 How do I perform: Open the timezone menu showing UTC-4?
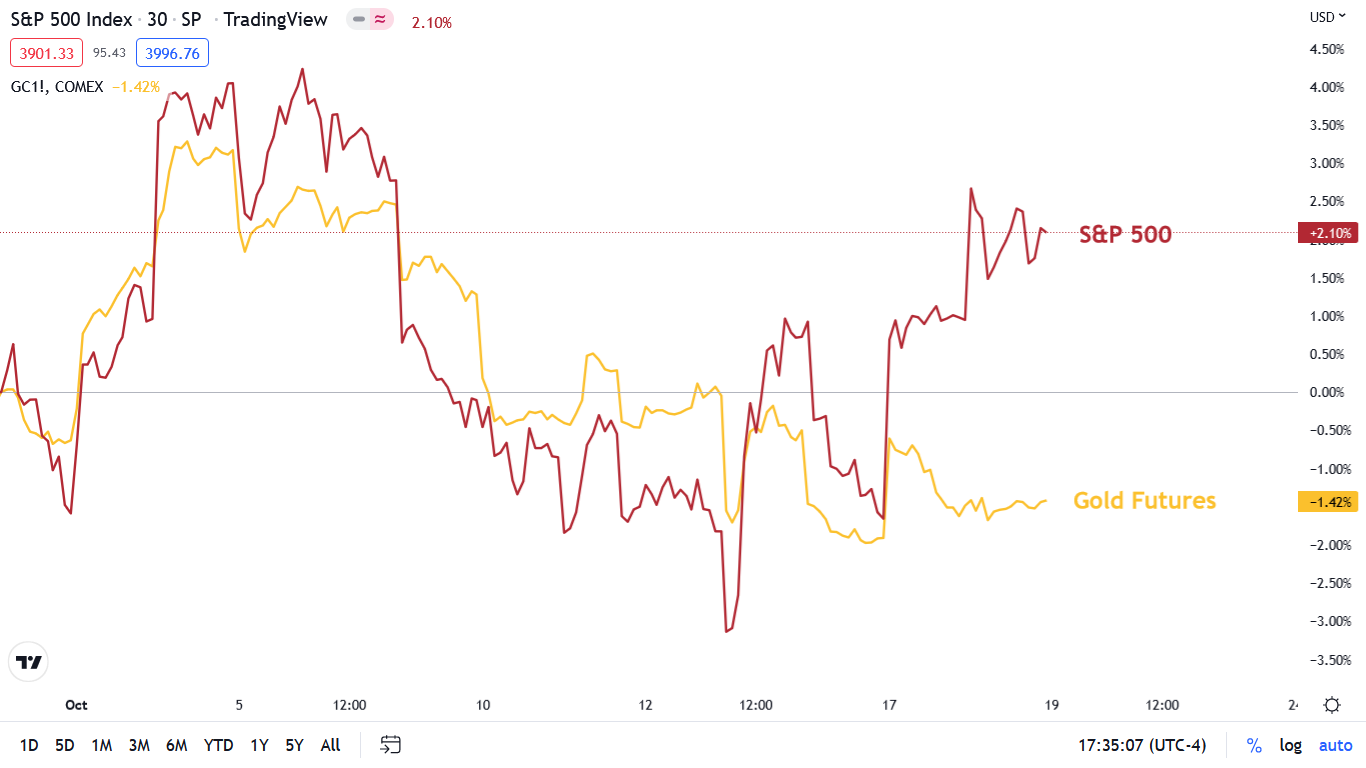(1142, 745)
